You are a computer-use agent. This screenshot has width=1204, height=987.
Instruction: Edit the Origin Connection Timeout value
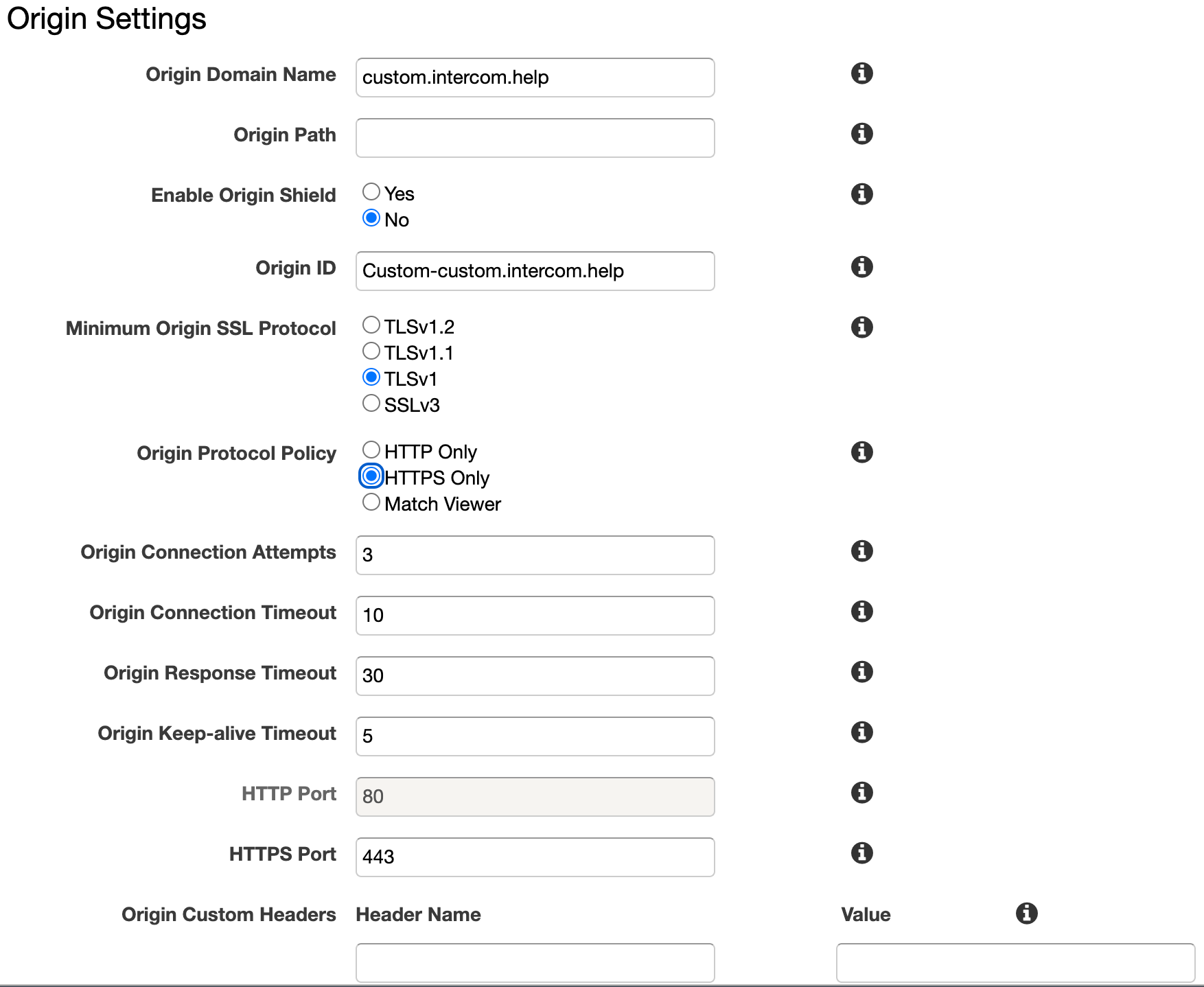point(535,616)
